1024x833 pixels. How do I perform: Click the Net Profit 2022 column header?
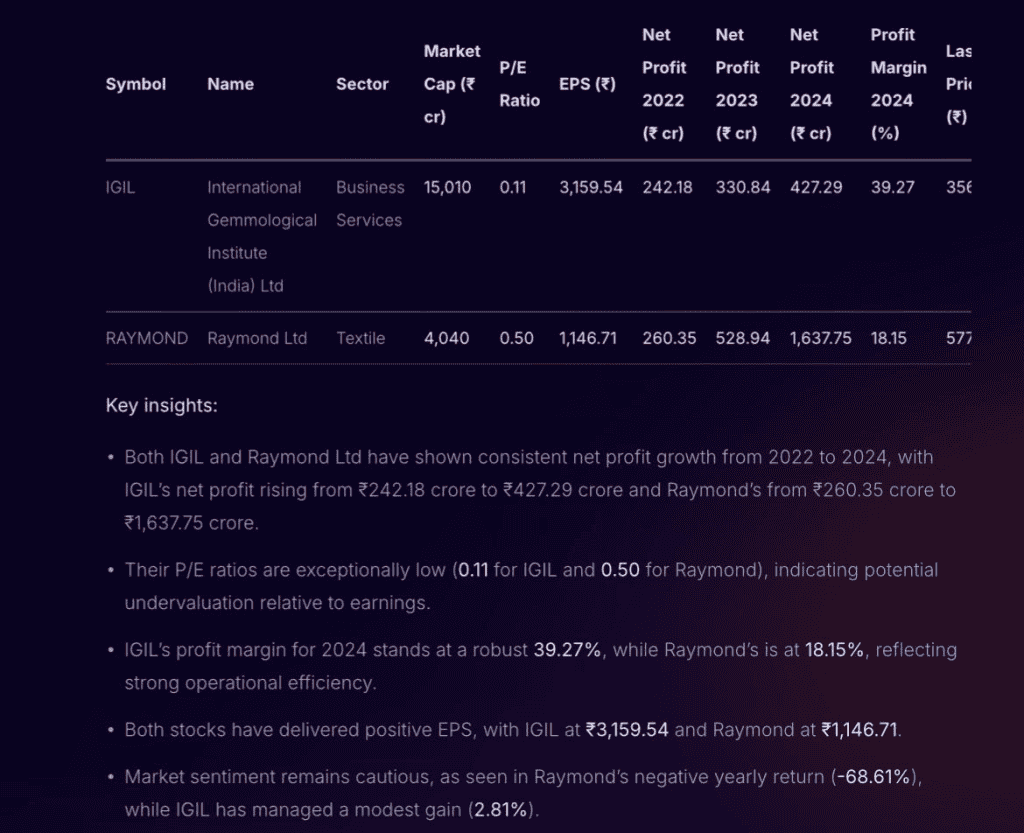tap(664, 84)
